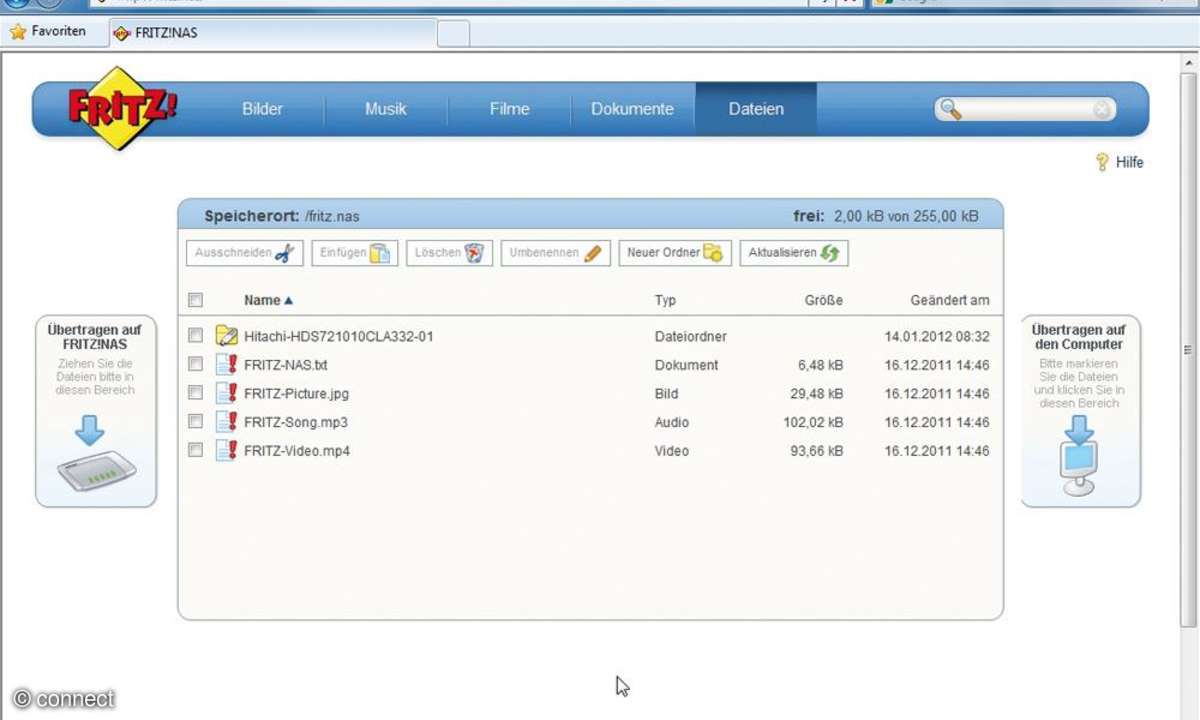The width and height of the screenshot is (1200, 720).
Task: Click the file icon of FRITZ-Song.mp3
Action: [x=226, y=422]
